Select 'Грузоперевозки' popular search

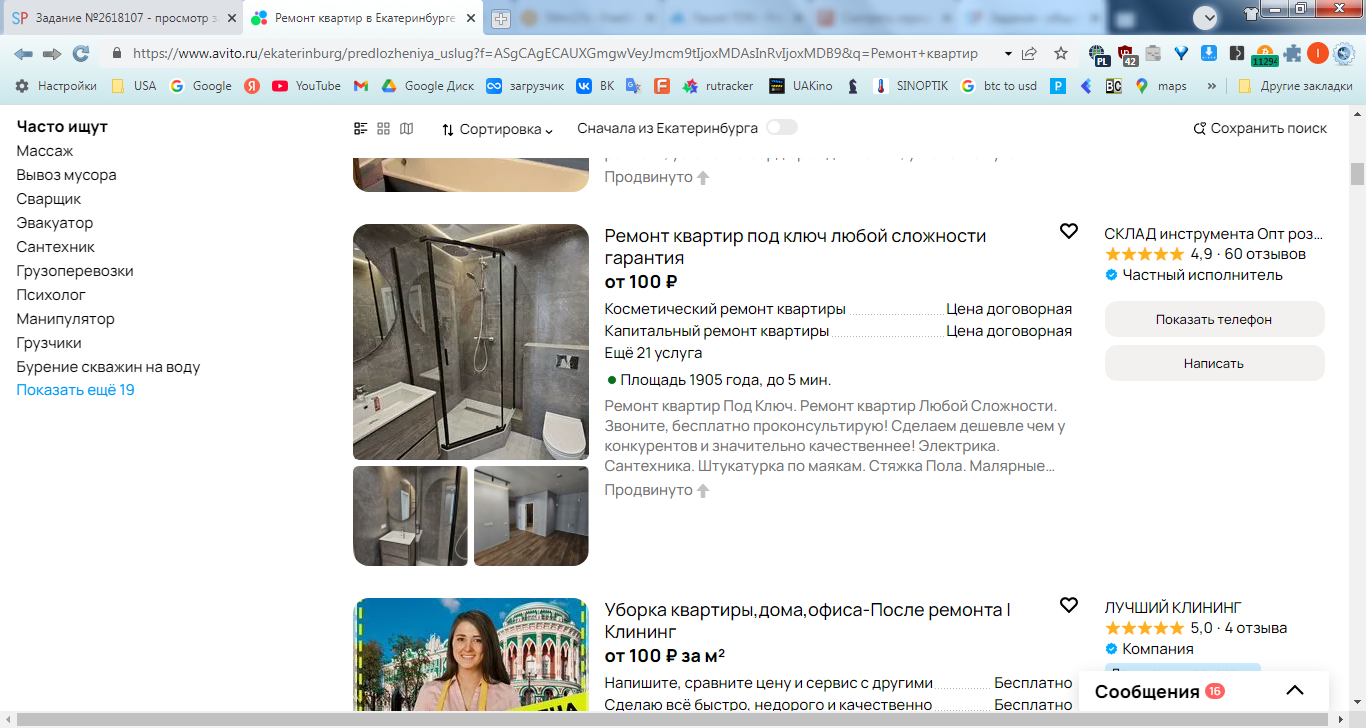pyautogui.click(x=75, y=271)
